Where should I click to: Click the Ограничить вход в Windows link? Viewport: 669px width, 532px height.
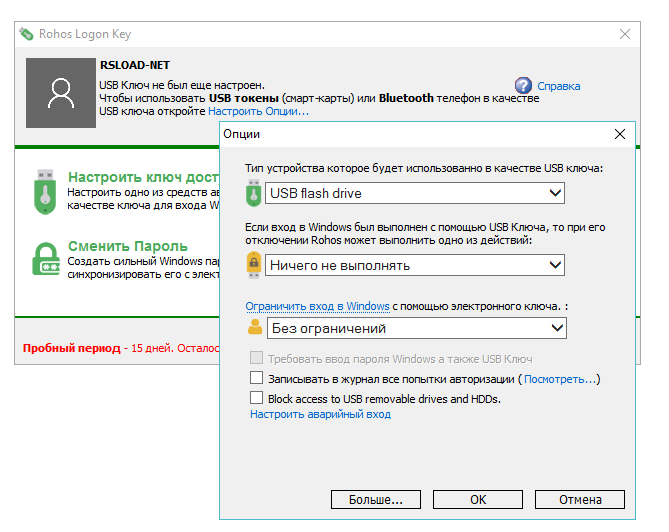[x=317, y=306]
